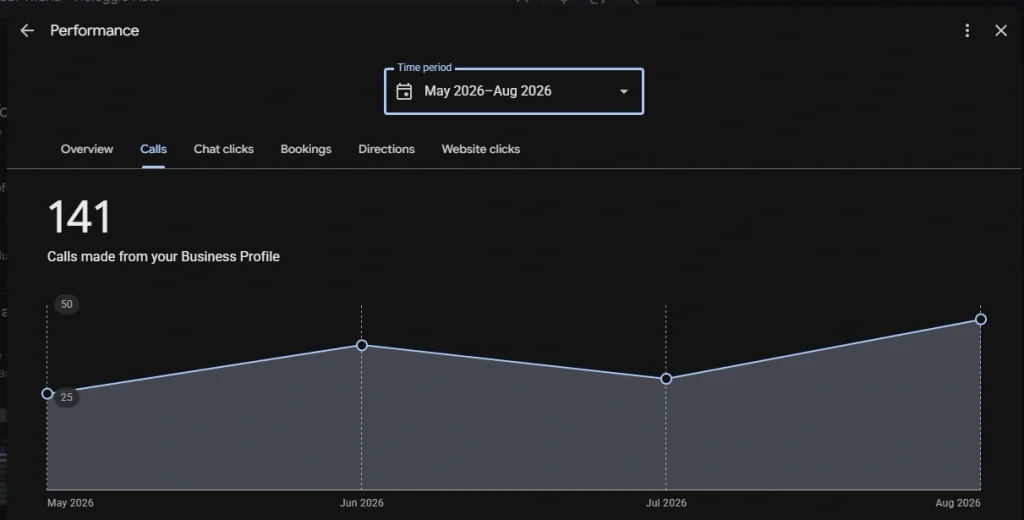The width and height of the screenshot is (1024, 520).
Task: Expand the Time period dropdown arrow
Action: click(624, 91)
